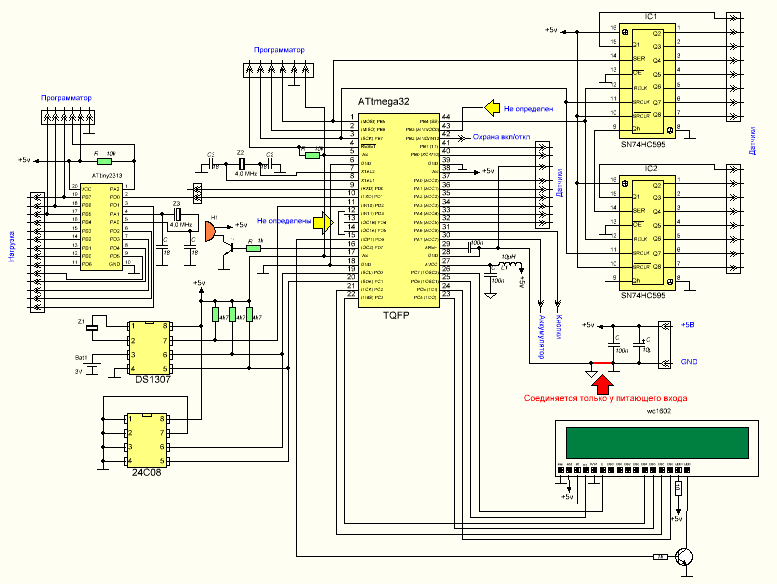The image size is (777, 584).
Task: Click the 'Программатор' label above ATmega32
Action: [x=279, y=49]
